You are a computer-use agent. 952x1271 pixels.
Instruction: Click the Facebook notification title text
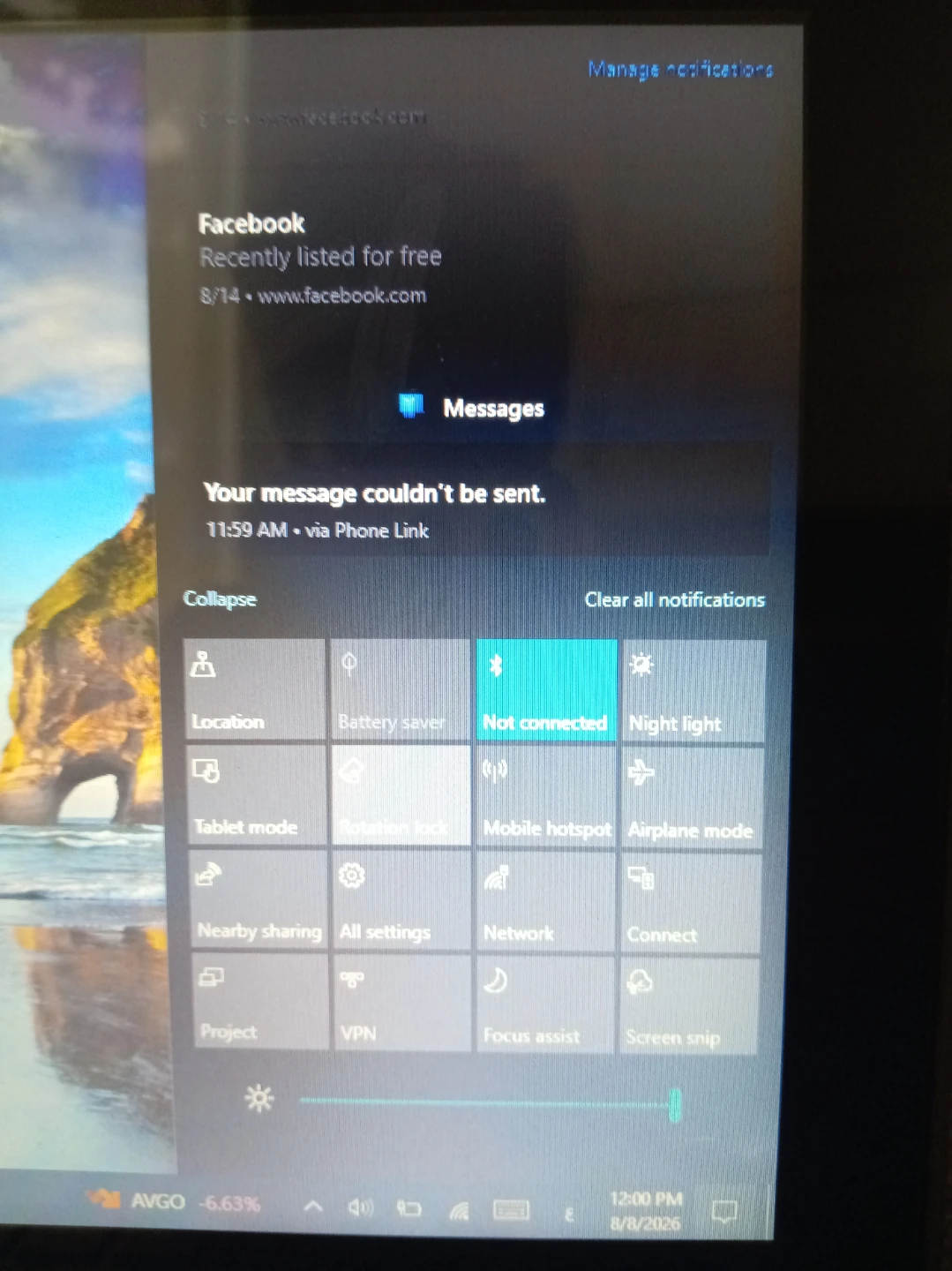[251, 223]
